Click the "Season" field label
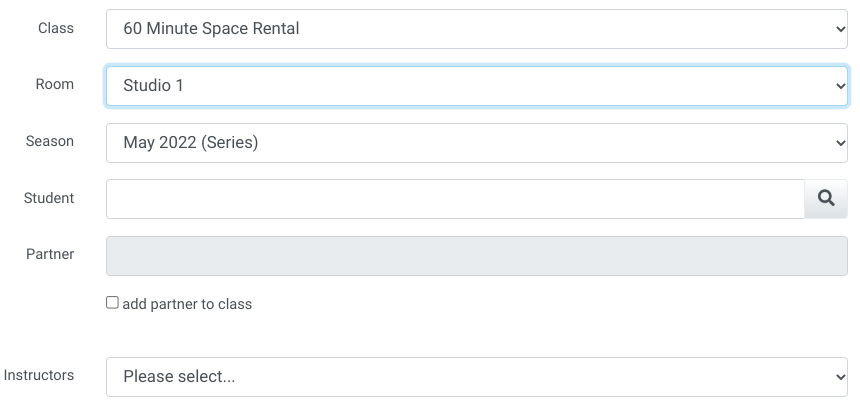The height and width of the screenshot is (402, 860). point(50,142)
